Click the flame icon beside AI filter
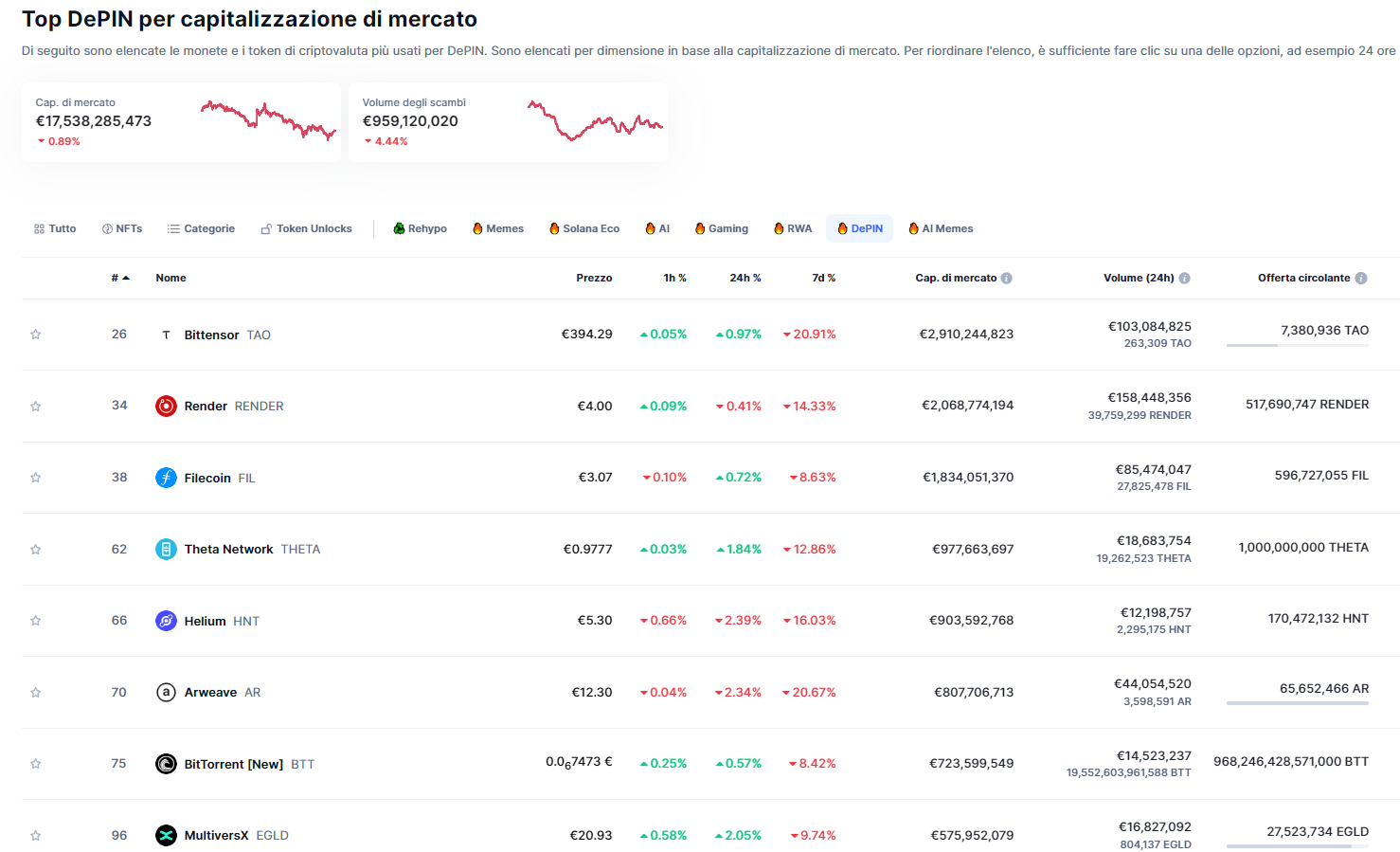 pyautogui.click(x=651, y=228)
